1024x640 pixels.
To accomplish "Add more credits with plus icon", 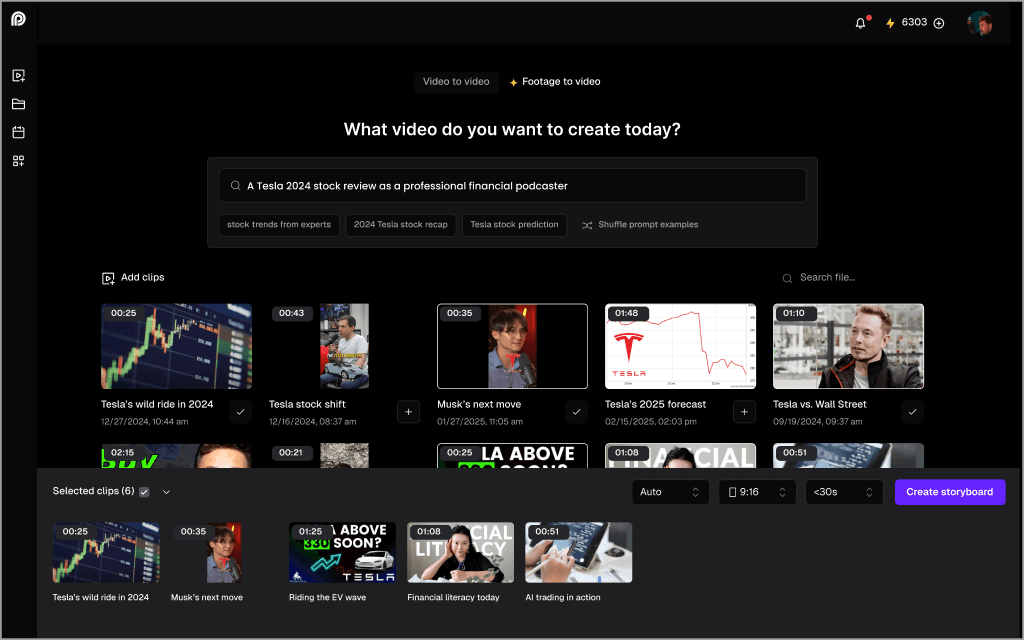I will click(x=939, y=24).
